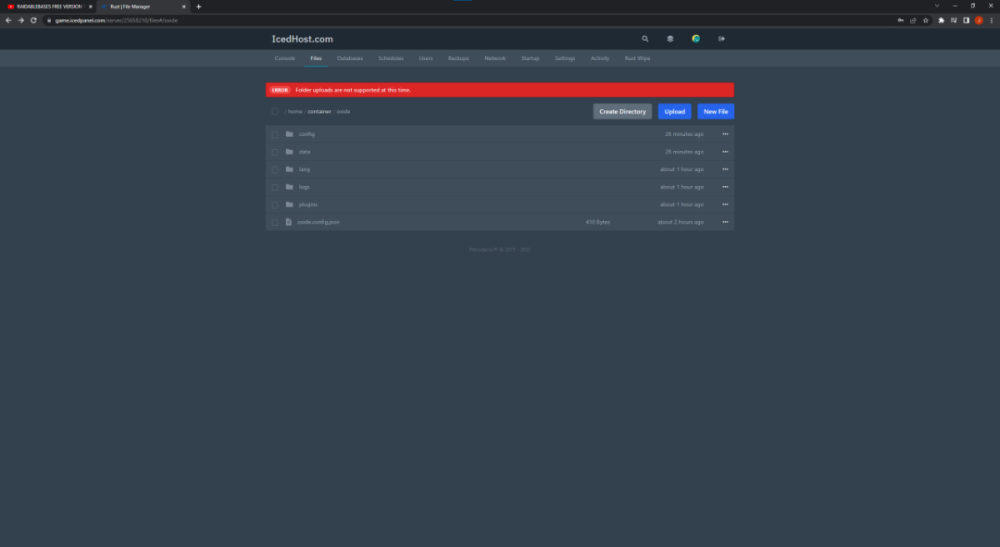Navigate to container in the breadcrumb path
The image size is (1000, 547).
coord(319,112)
